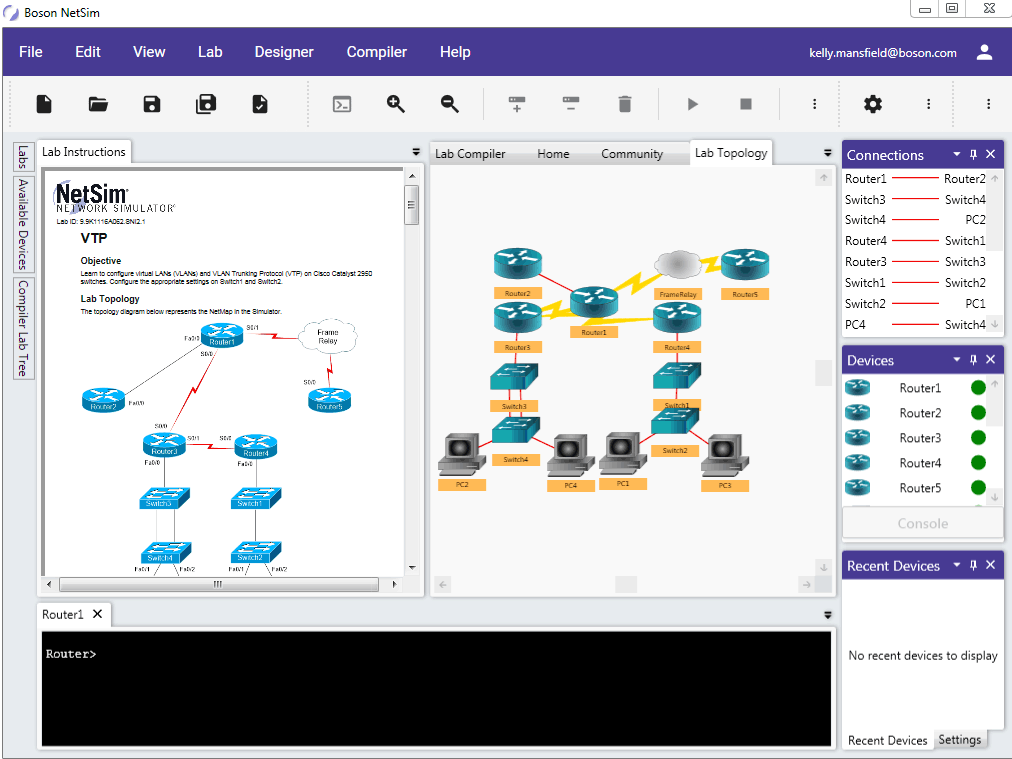Click the Zoom In magnifier icon
This screenshot has height=759, width=1012.
(396, 104)
